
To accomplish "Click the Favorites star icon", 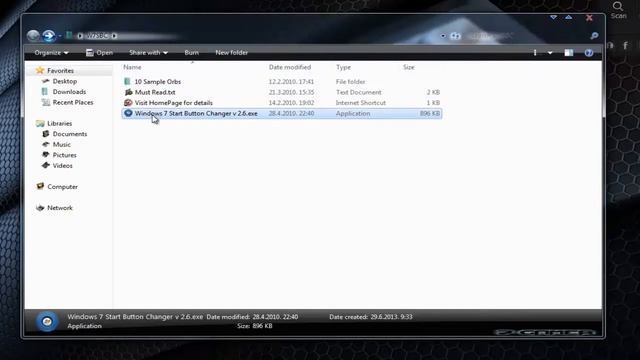I will click(x=40, y=70).
